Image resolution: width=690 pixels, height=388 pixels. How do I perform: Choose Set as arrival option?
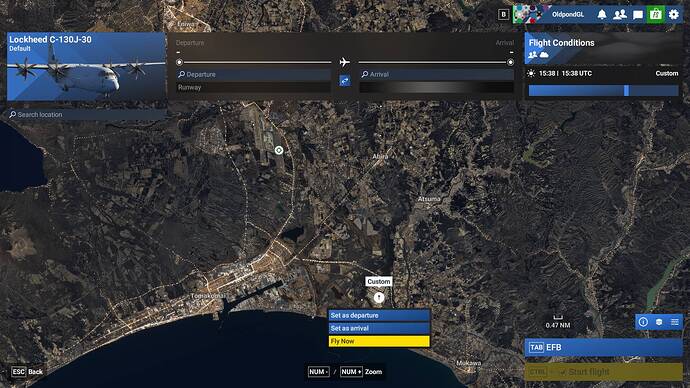379,328
